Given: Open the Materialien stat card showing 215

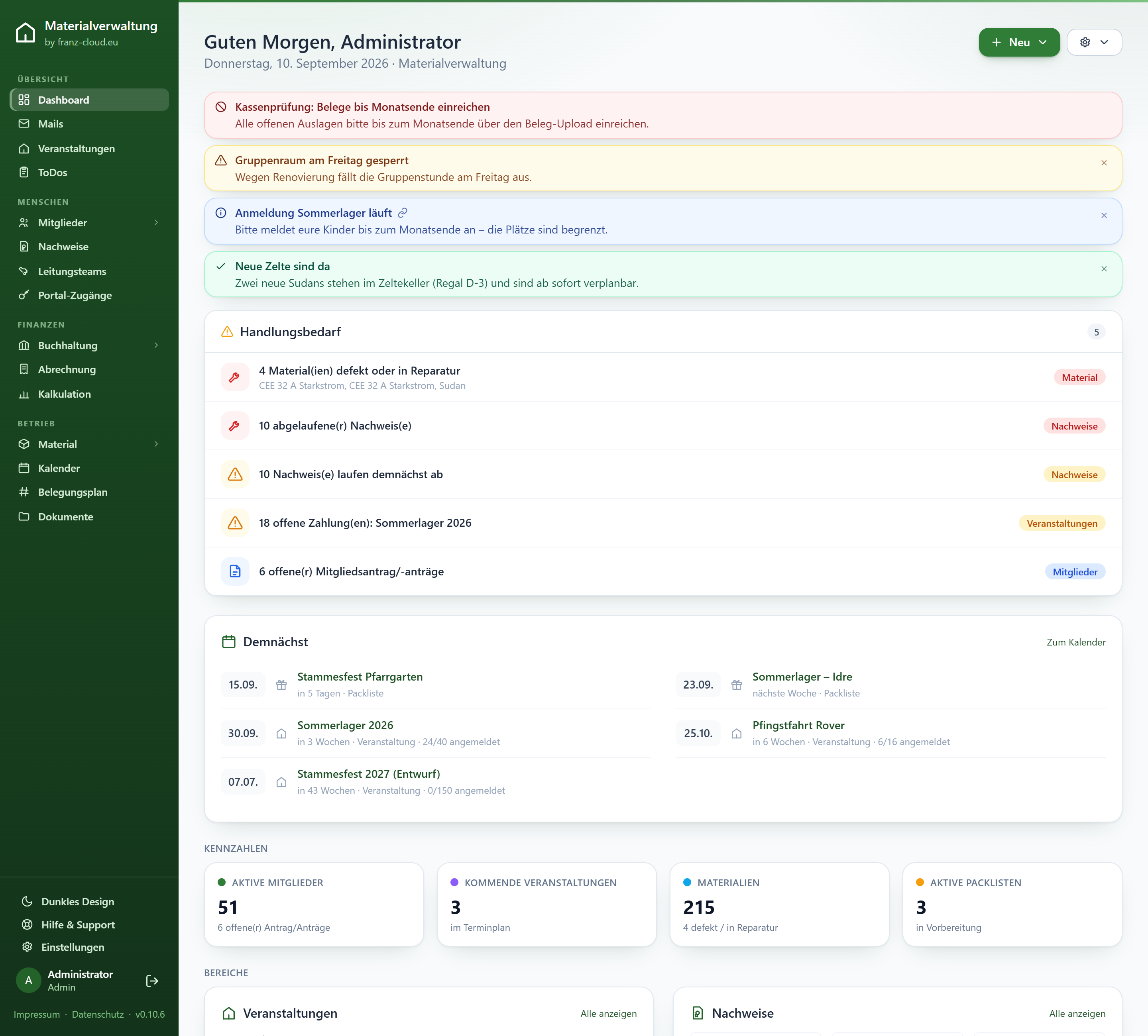Looking at the screenshot, I should click(x=779, y=905).
